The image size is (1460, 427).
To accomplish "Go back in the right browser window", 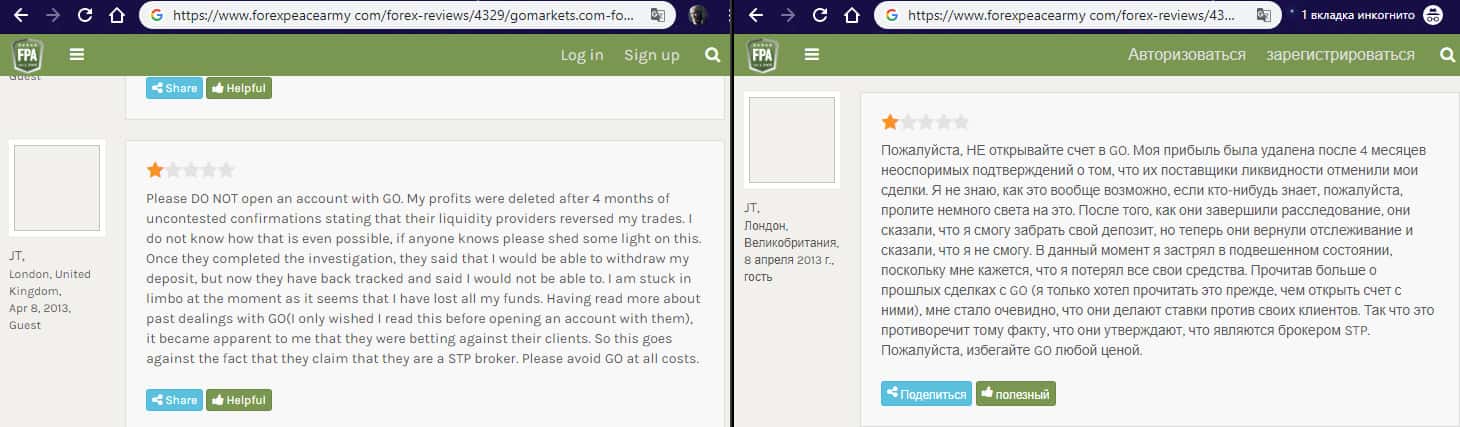I will [x=757, y=16].
